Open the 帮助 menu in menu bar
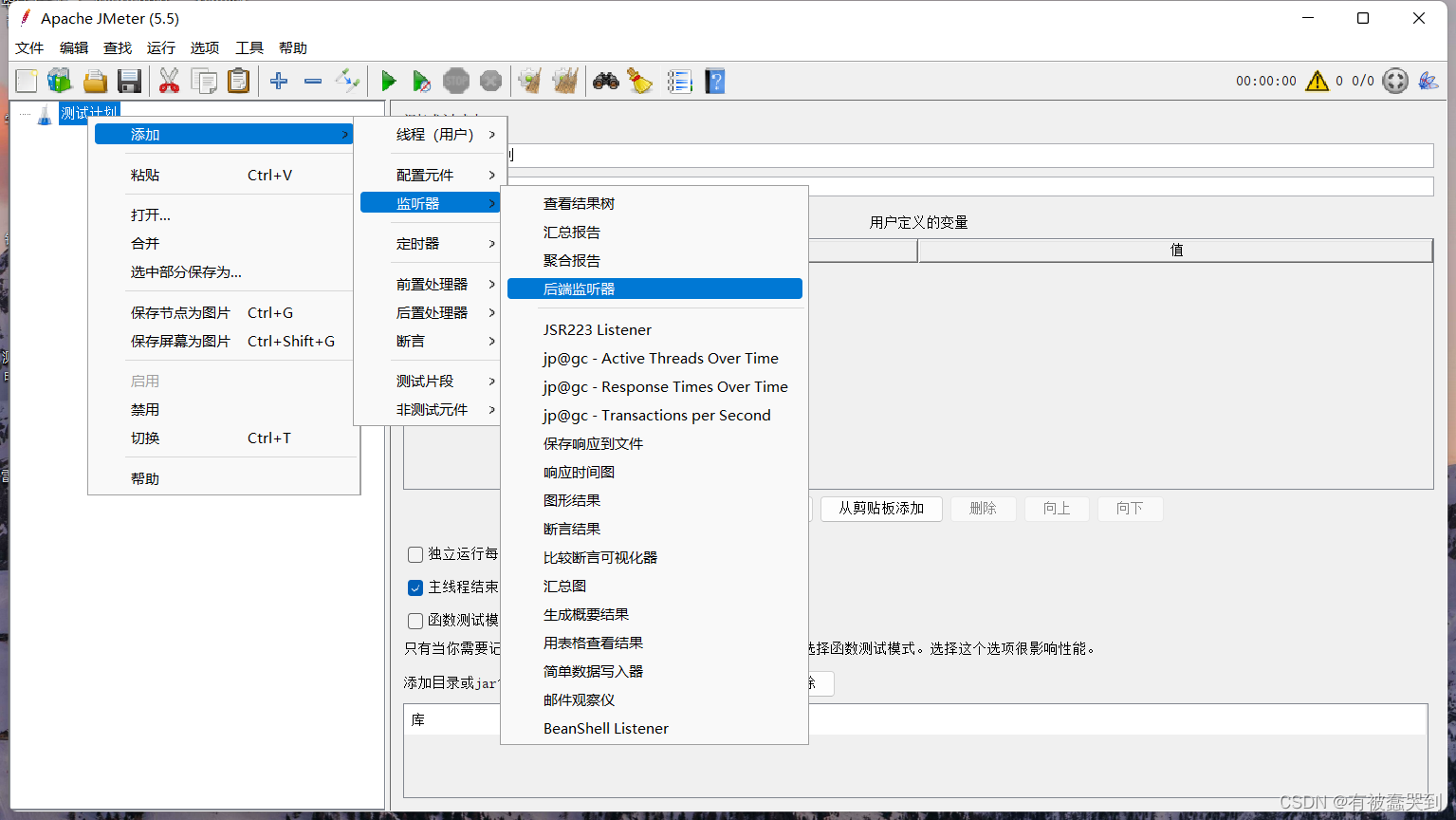1456x820 pixels. [x=293, y=47]
